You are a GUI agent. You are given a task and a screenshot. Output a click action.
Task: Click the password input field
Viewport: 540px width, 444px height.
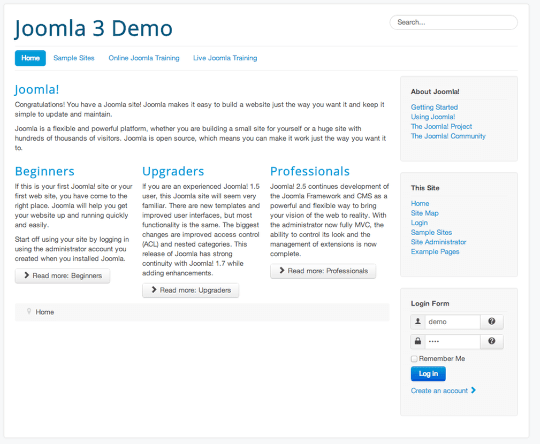pos(453,341)
